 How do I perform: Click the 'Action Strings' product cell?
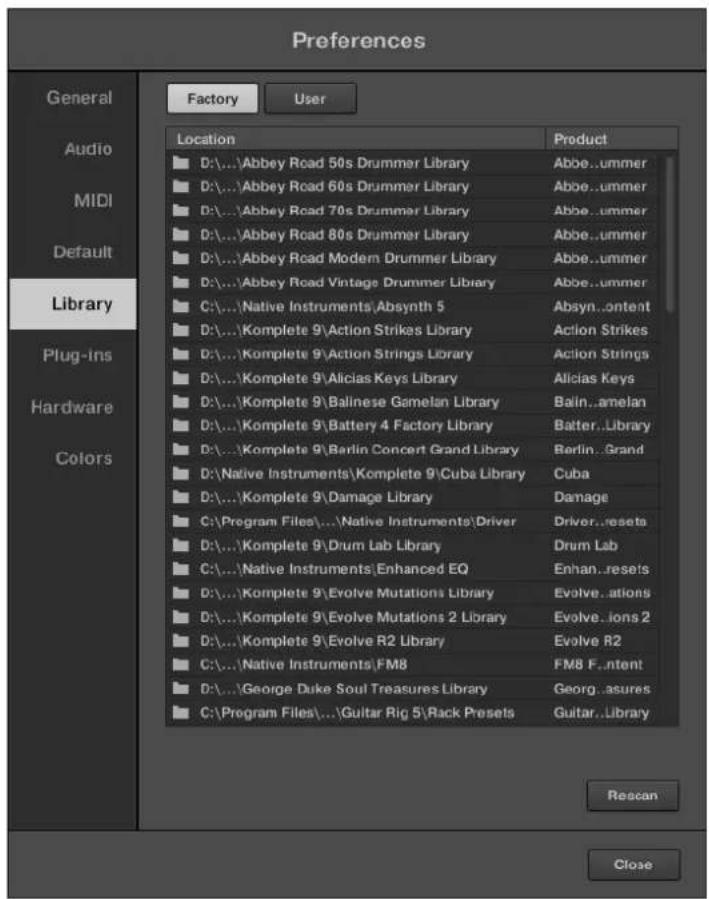tap(601, 354)
